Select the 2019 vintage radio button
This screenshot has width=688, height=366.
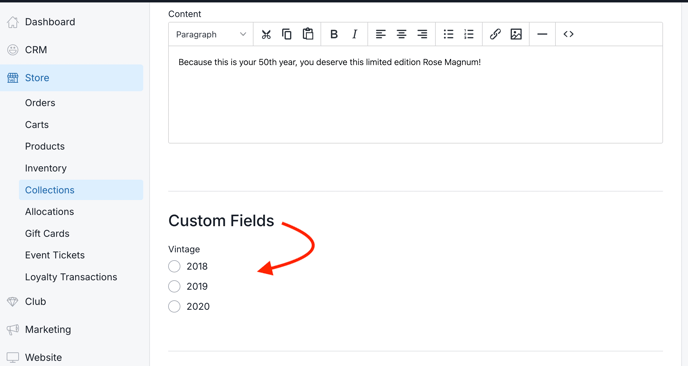(174, 287)
